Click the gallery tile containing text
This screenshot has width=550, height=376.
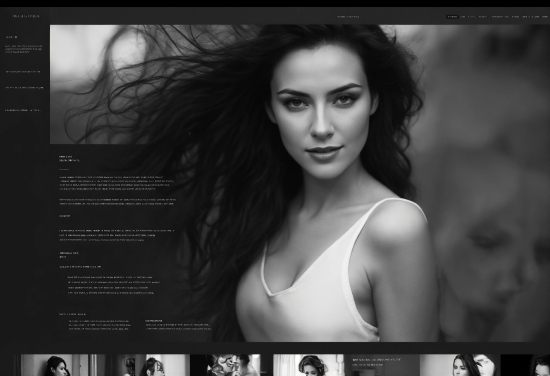pos(382,365)
